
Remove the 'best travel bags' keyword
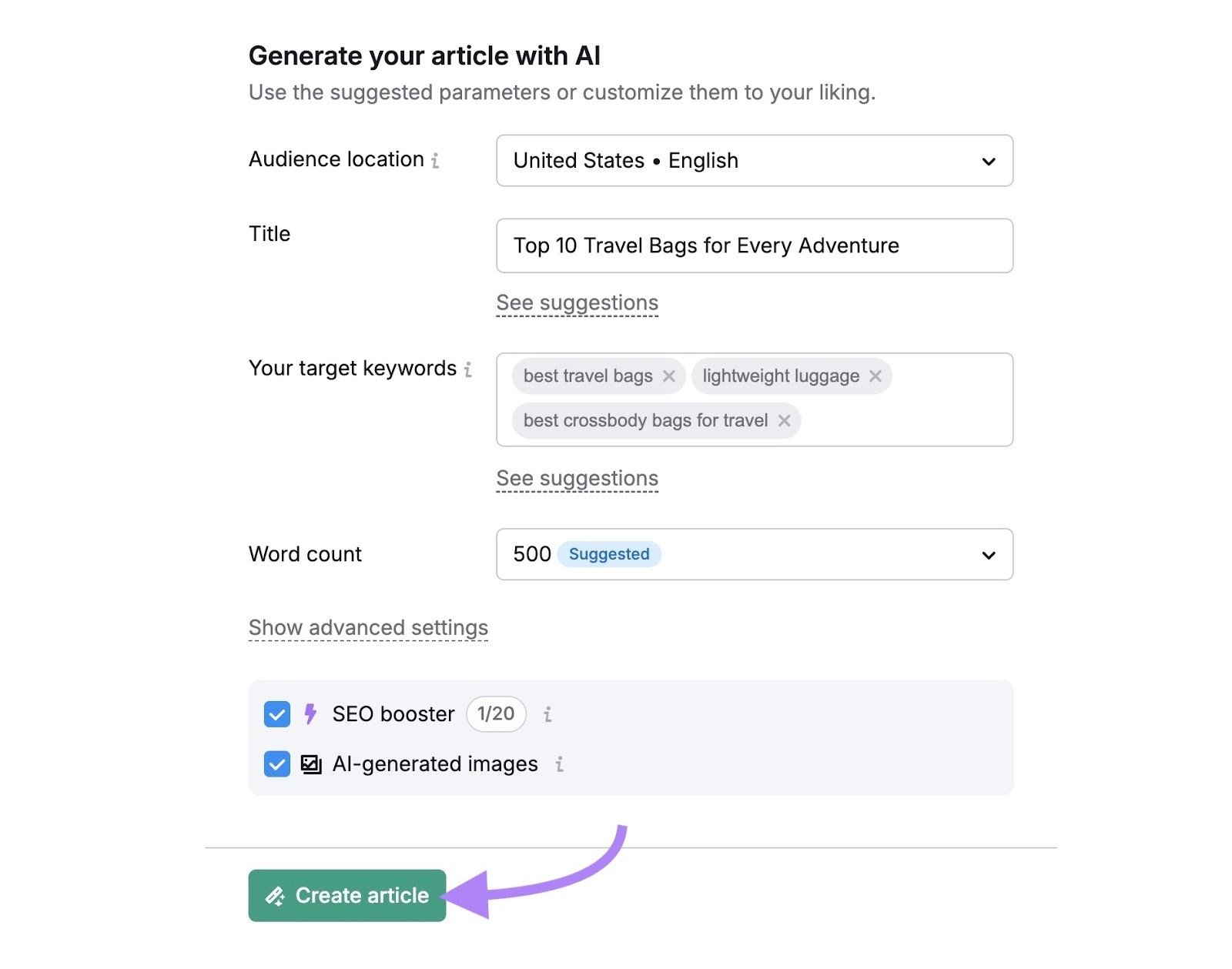tap(670, 376)
